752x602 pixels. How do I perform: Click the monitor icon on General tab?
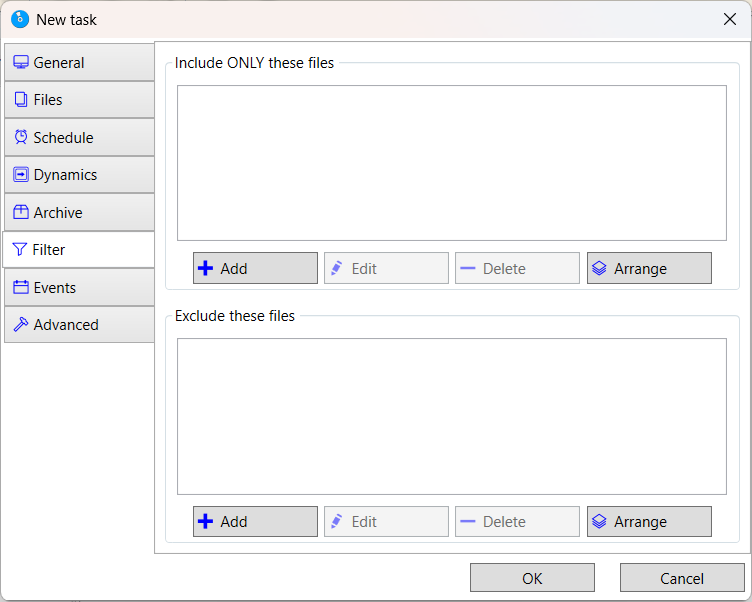point(21,62)
